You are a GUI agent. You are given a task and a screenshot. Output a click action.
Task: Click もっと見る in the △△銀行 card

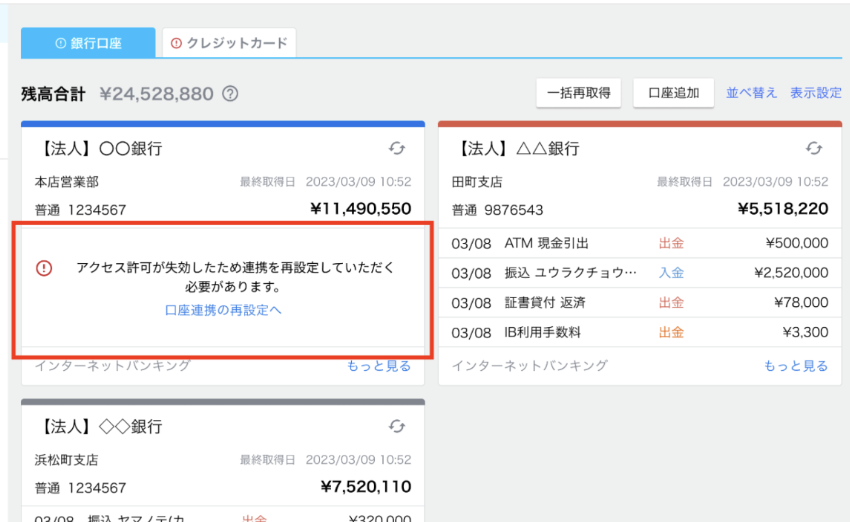[795, 366]
